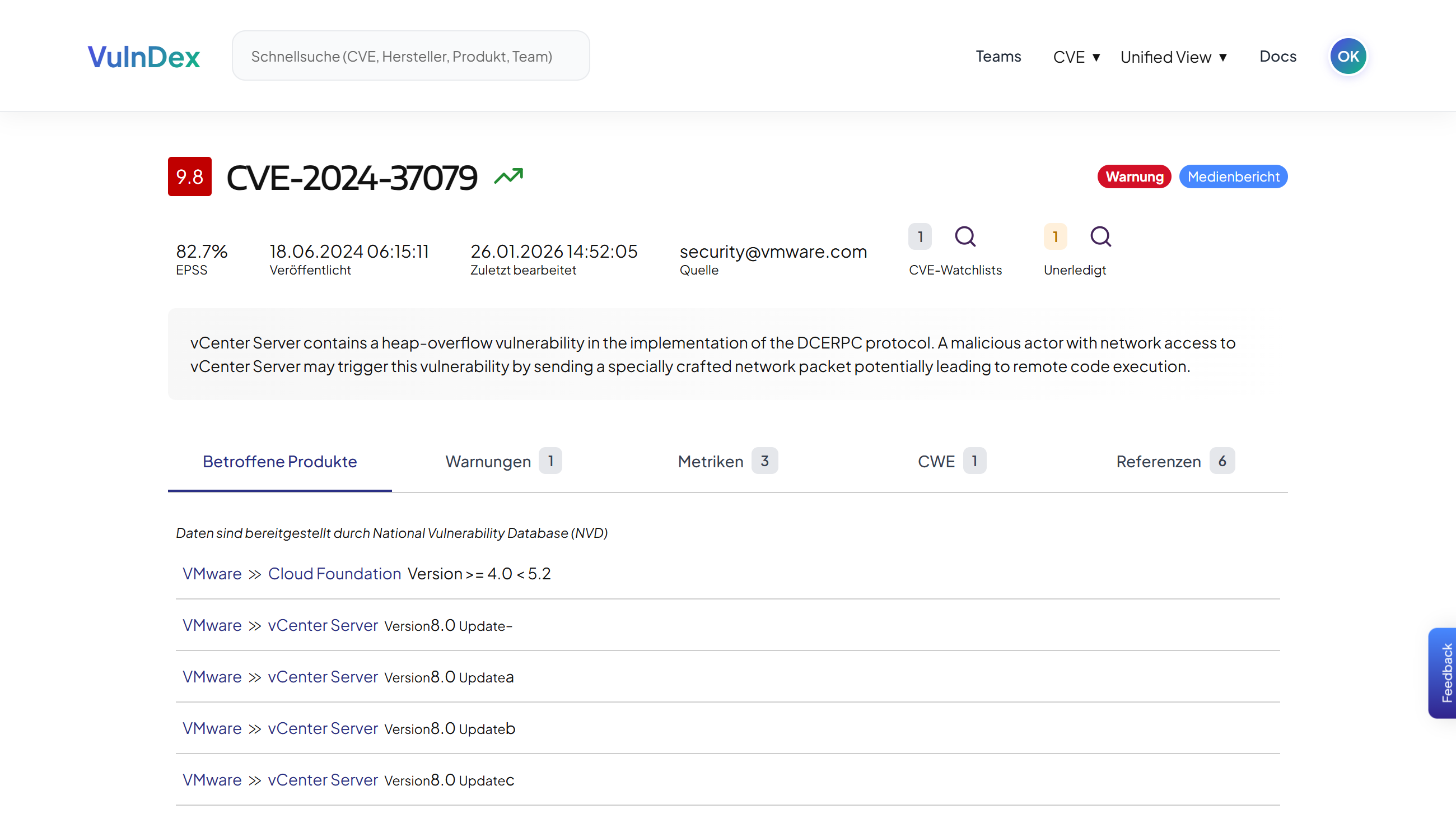Open the Metriken tab
This screenshot has width=1456, height=818.
pos(711,461)
